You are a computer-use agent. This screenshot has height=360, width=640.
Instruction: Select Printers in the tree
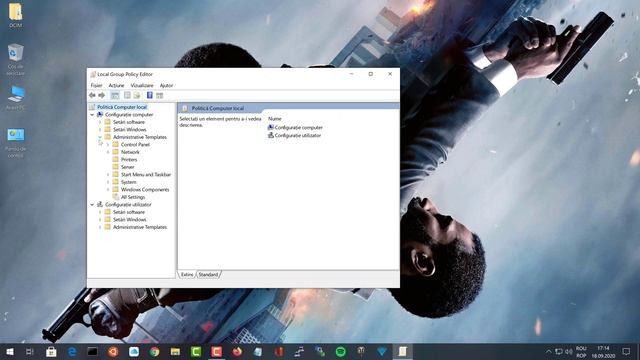129,160
